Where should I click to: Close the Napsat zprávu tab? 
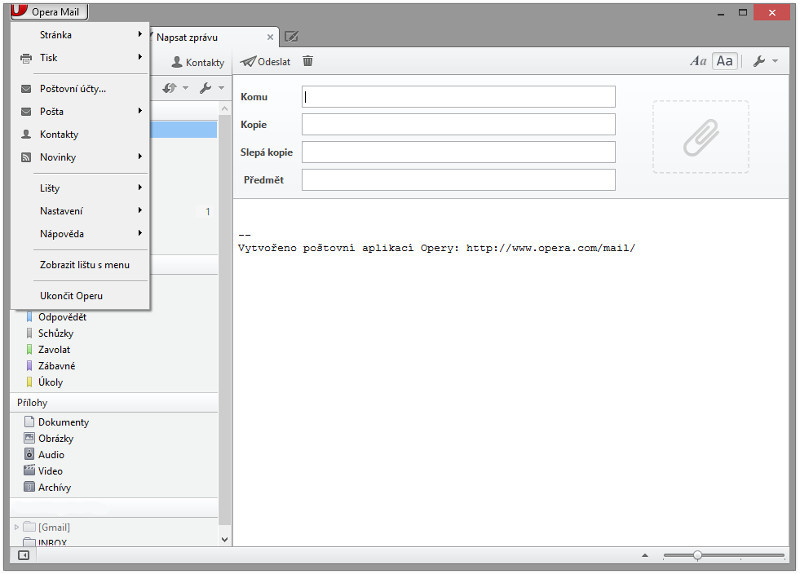[270, 37]
